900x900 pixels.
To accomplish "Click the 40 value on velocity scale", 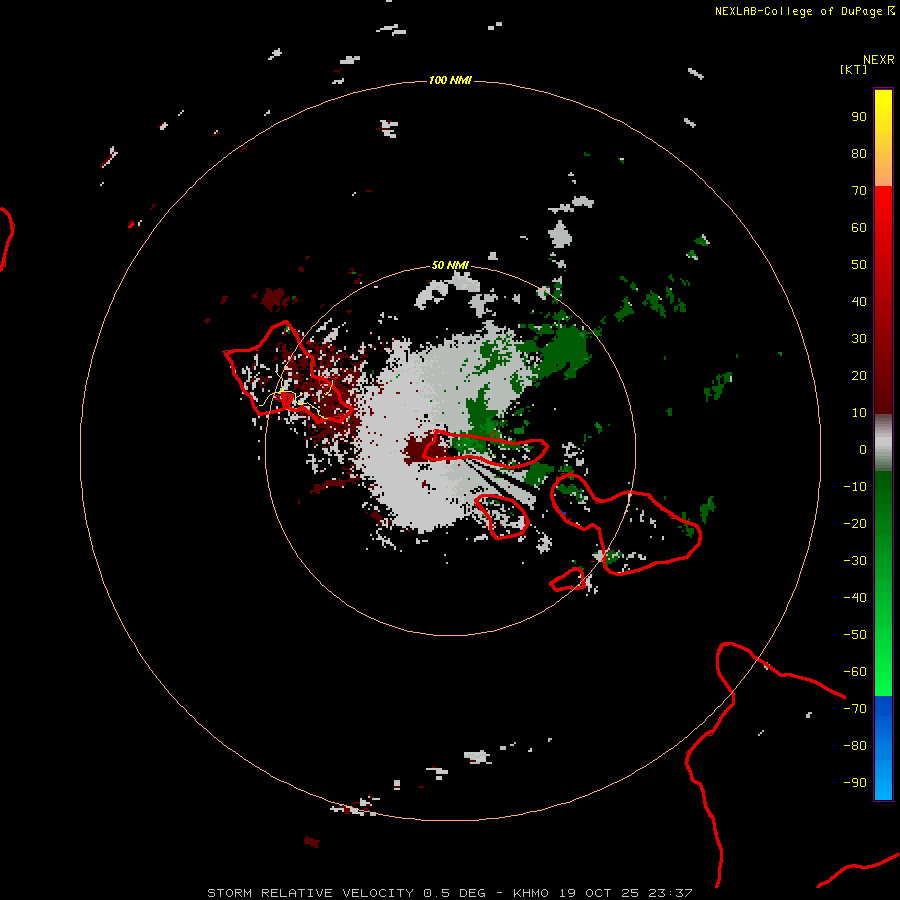I will tap(859, 301).
